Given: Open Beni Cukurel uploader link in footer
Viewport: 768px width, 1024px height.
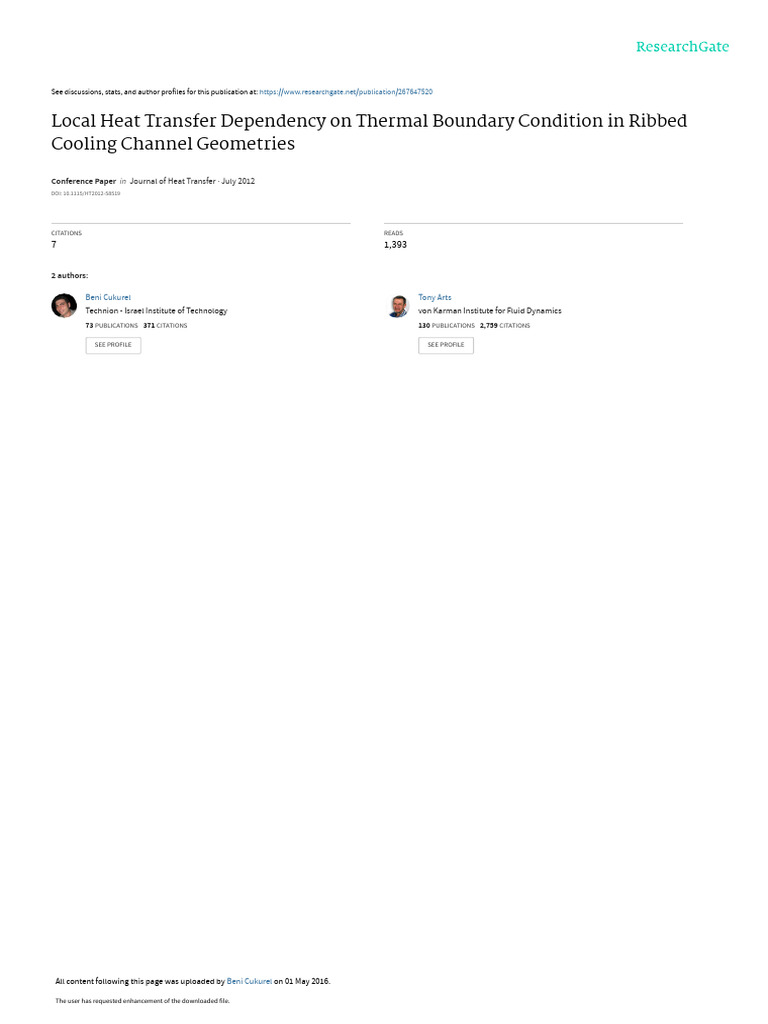Looking at the screenshot, I should click(249, 981).
